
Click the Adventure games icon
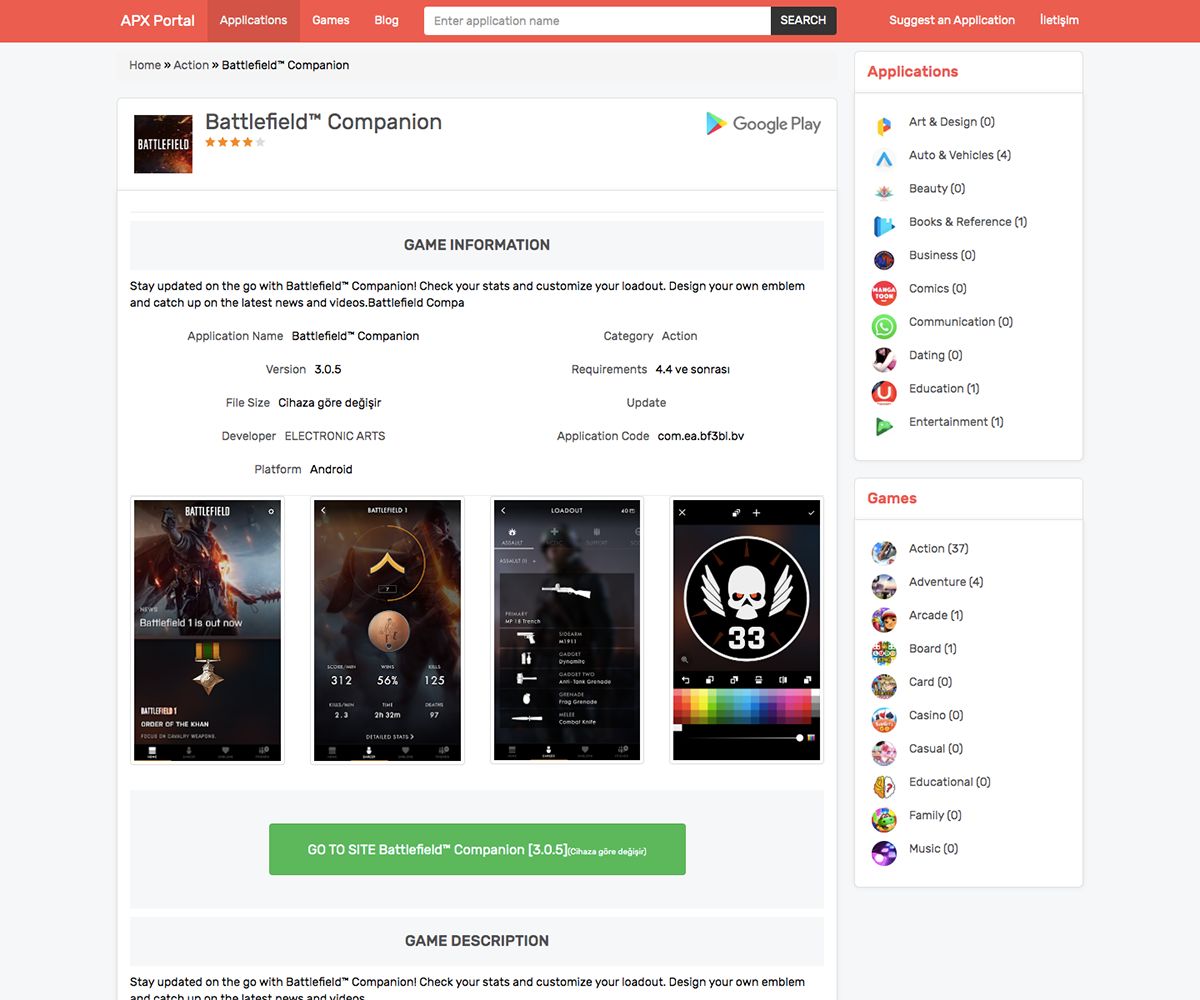coord(884,586)
